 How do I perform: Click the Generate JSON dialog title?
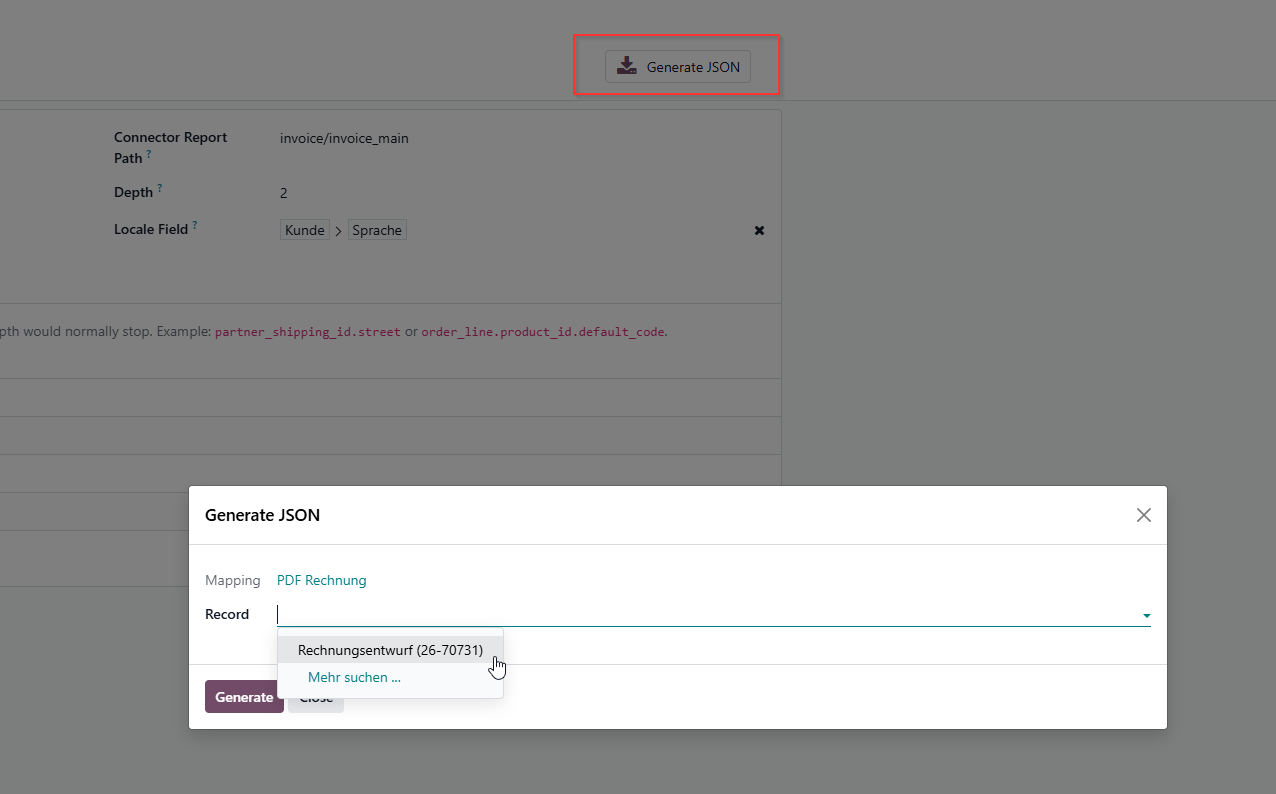[x=262, y=515]
